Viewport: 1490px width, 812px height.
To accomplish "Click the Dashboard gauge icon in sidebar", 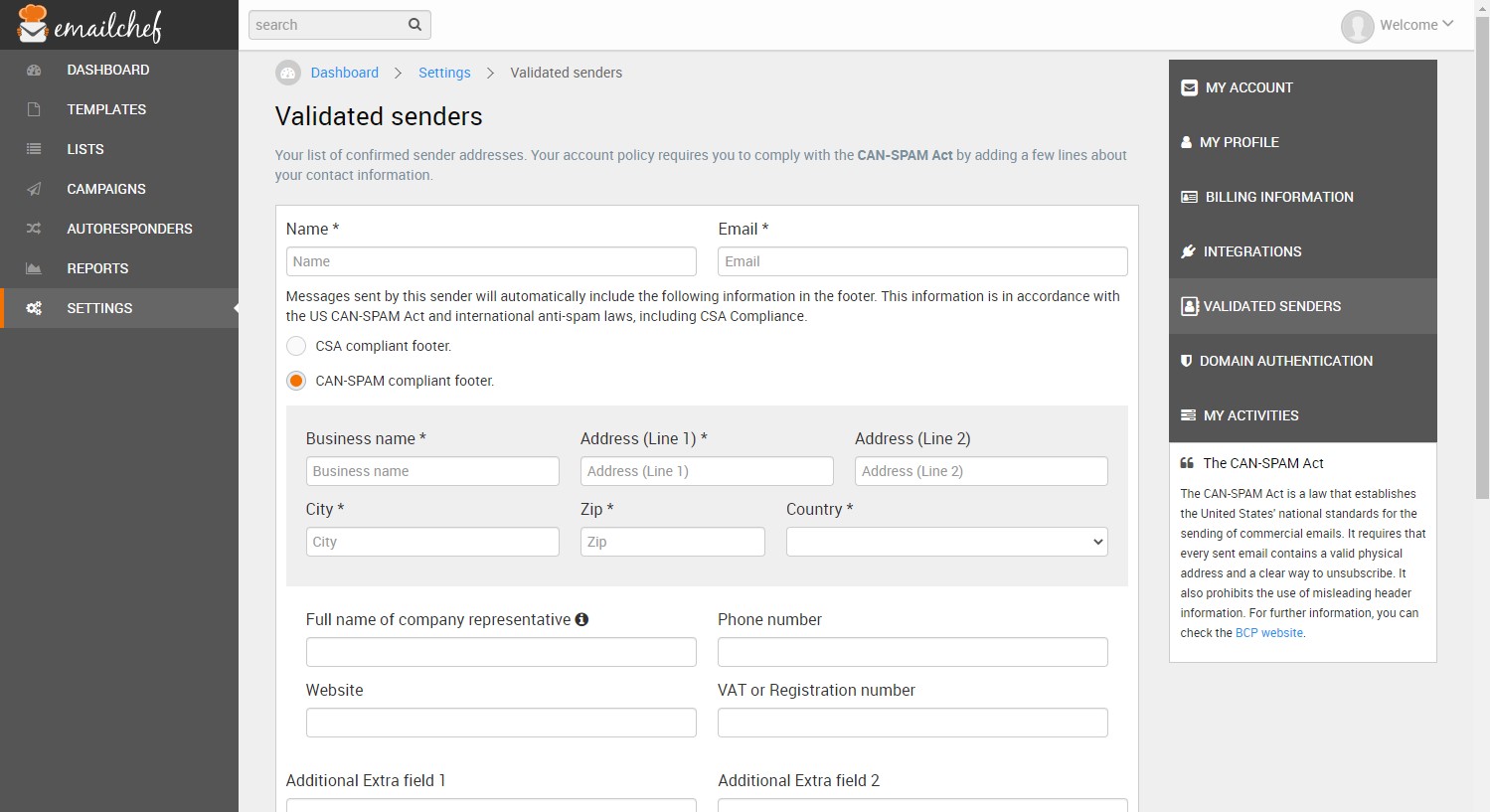I will [x=34, y=70].
